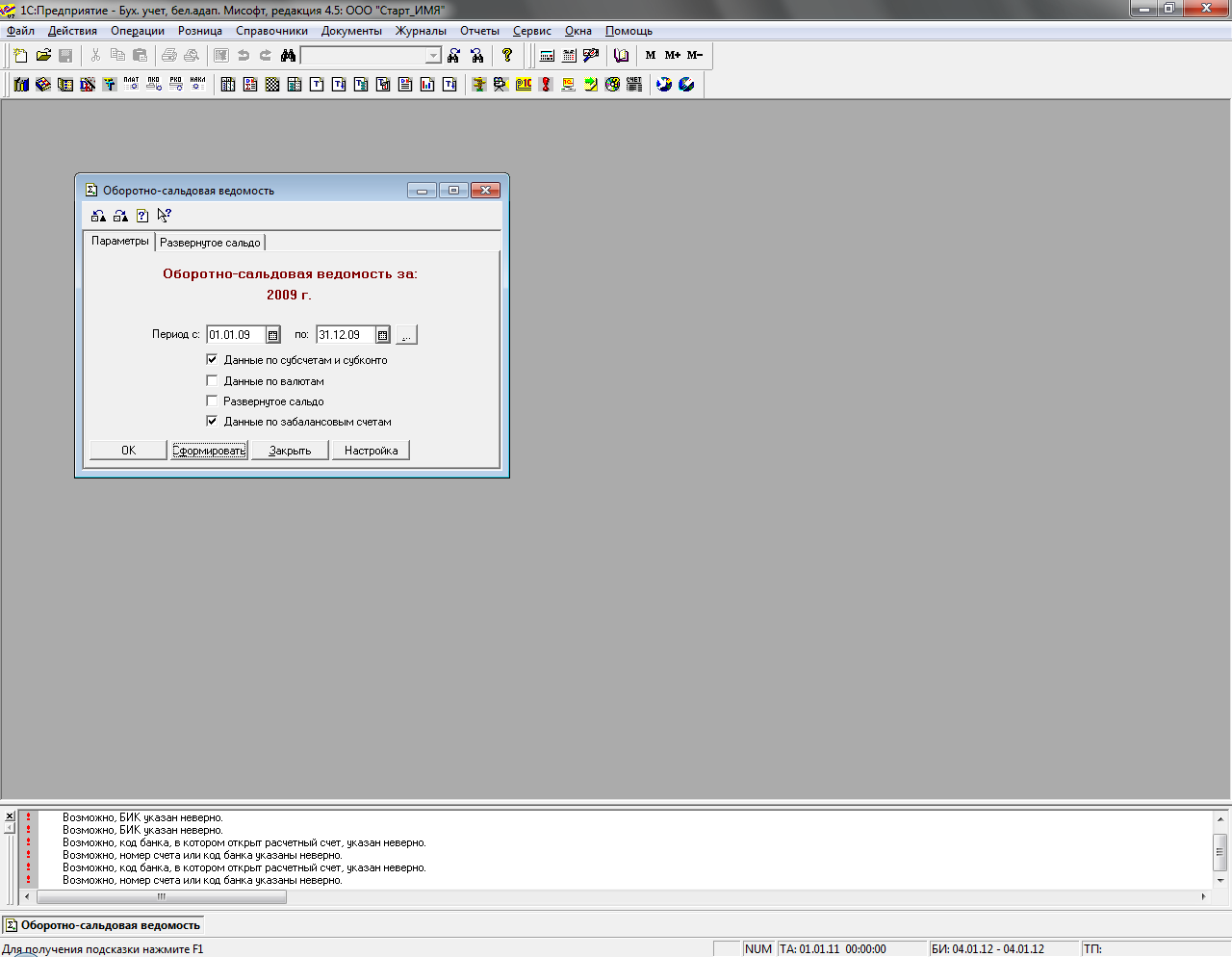Click the open book icon in toolbar
Screen dimensions: 1232x957
(622, 56)
